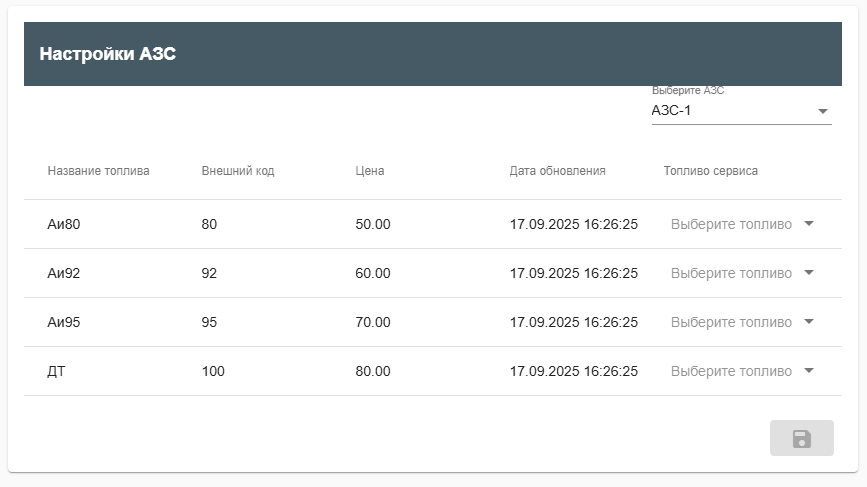This screenshot has width=867, height=487.
Task: Click the Дата обновления column header
Action: point(557,171)
